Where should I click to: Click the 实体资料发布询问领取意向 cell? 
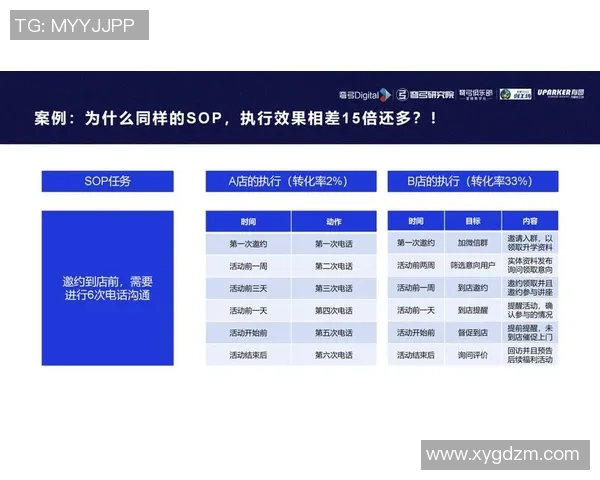tap(530, 265)
